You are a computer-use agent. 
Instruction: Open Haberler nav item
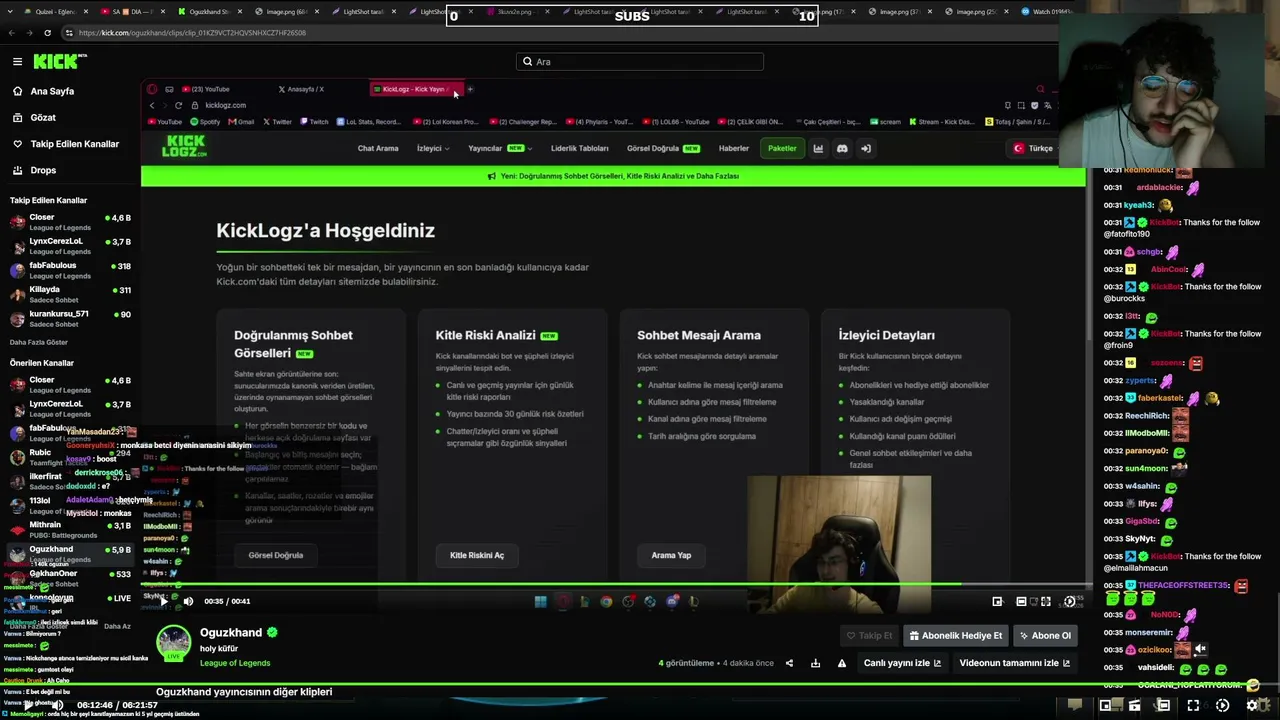pyautogui.click(x=734, y=148)
